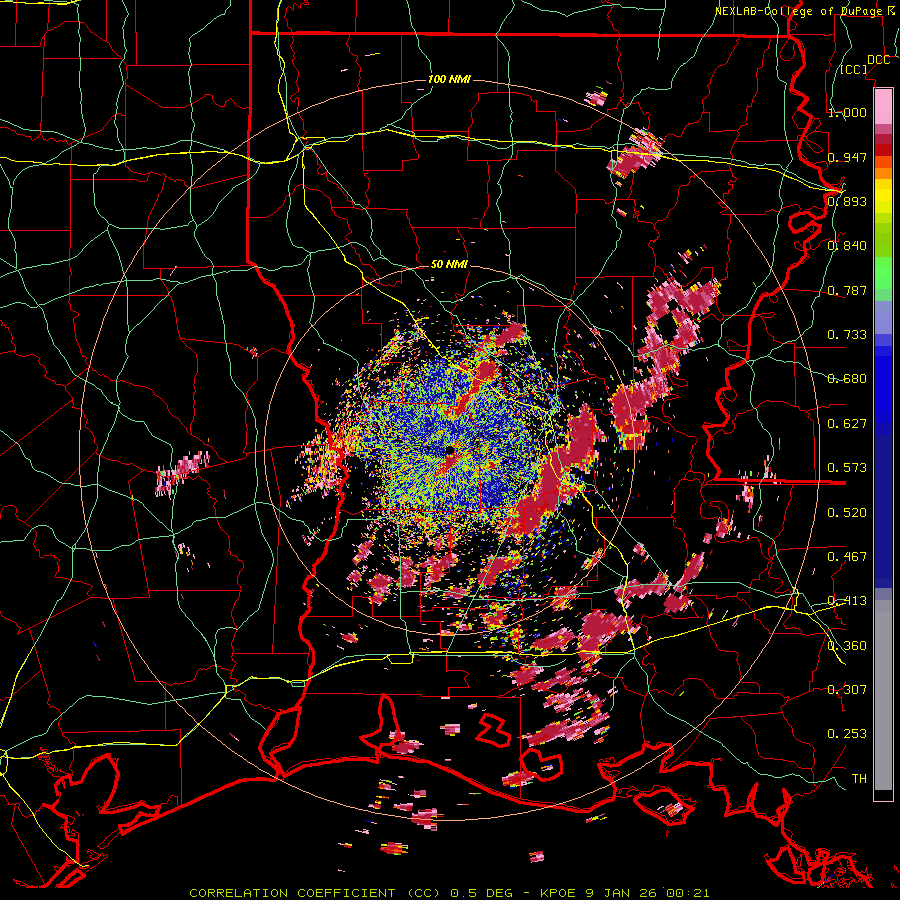Select the "0.893" color scale value
The width and height of the screenshot is (900, 900).
[x=847, y=201]
